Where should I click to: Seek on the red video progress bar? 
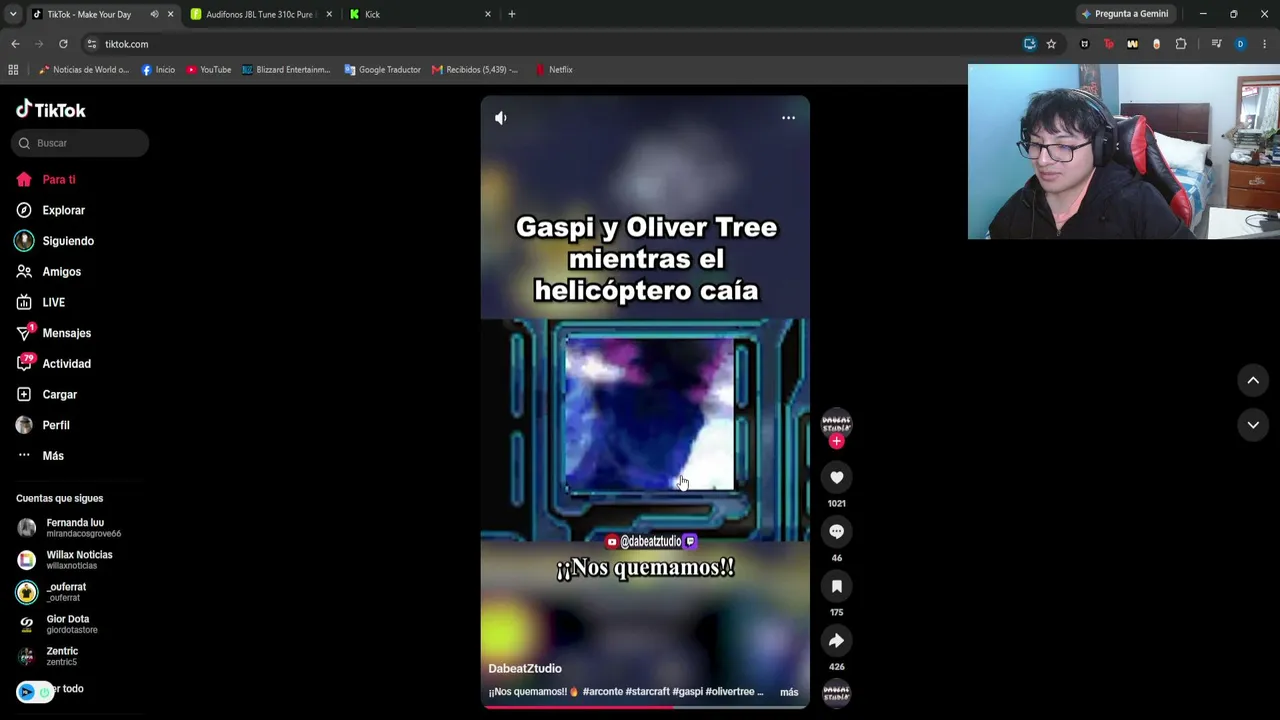(x=645, y=707)
